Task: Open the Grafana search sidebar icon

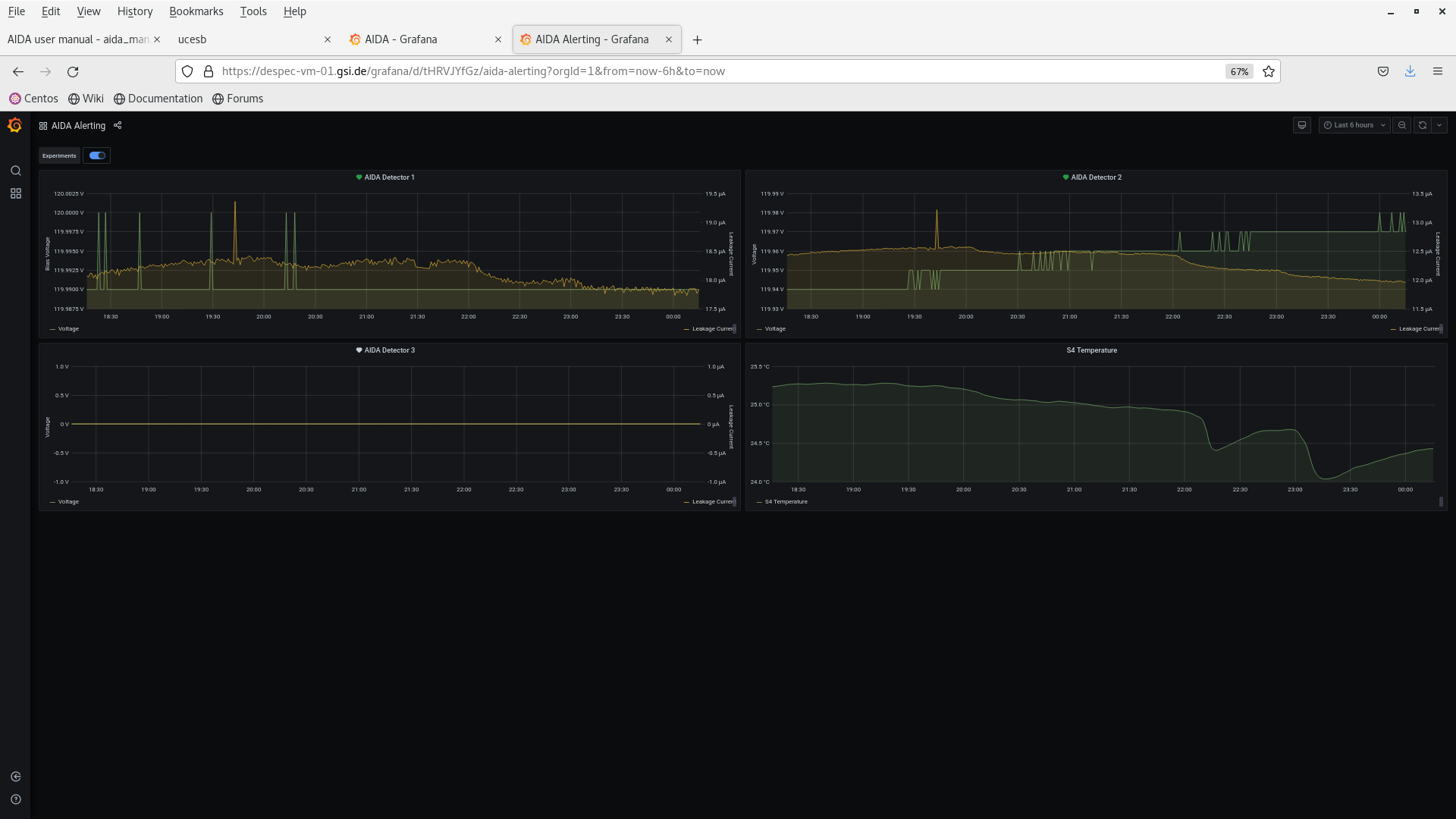Action: 15,171
